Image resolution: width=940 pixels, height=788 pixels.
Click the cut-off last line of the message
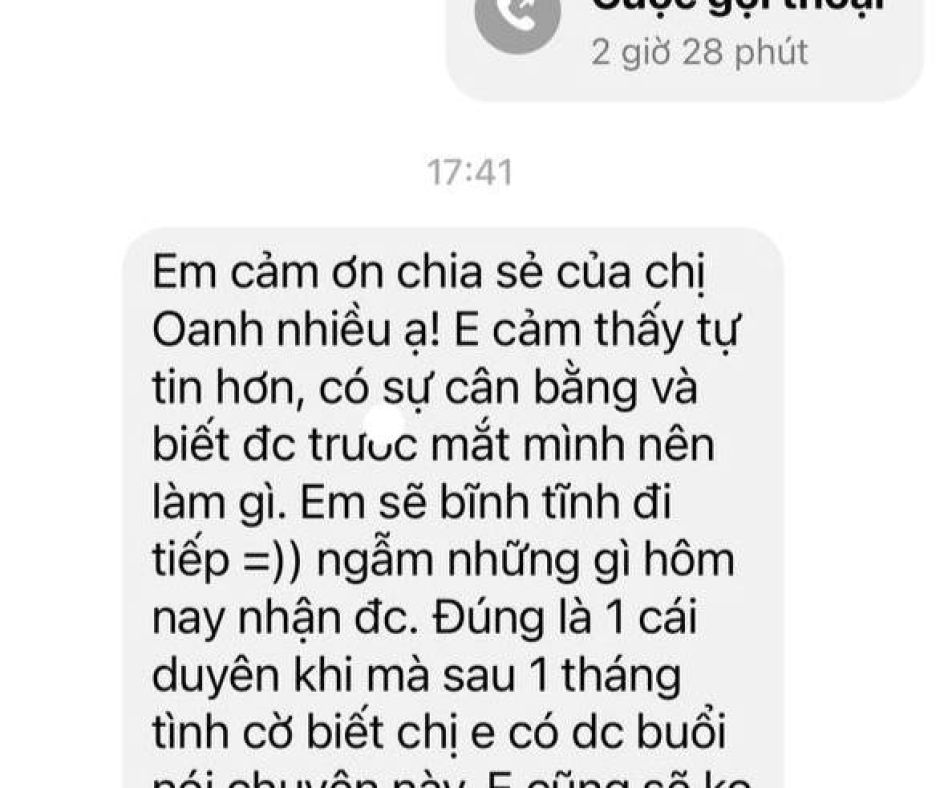451,780
